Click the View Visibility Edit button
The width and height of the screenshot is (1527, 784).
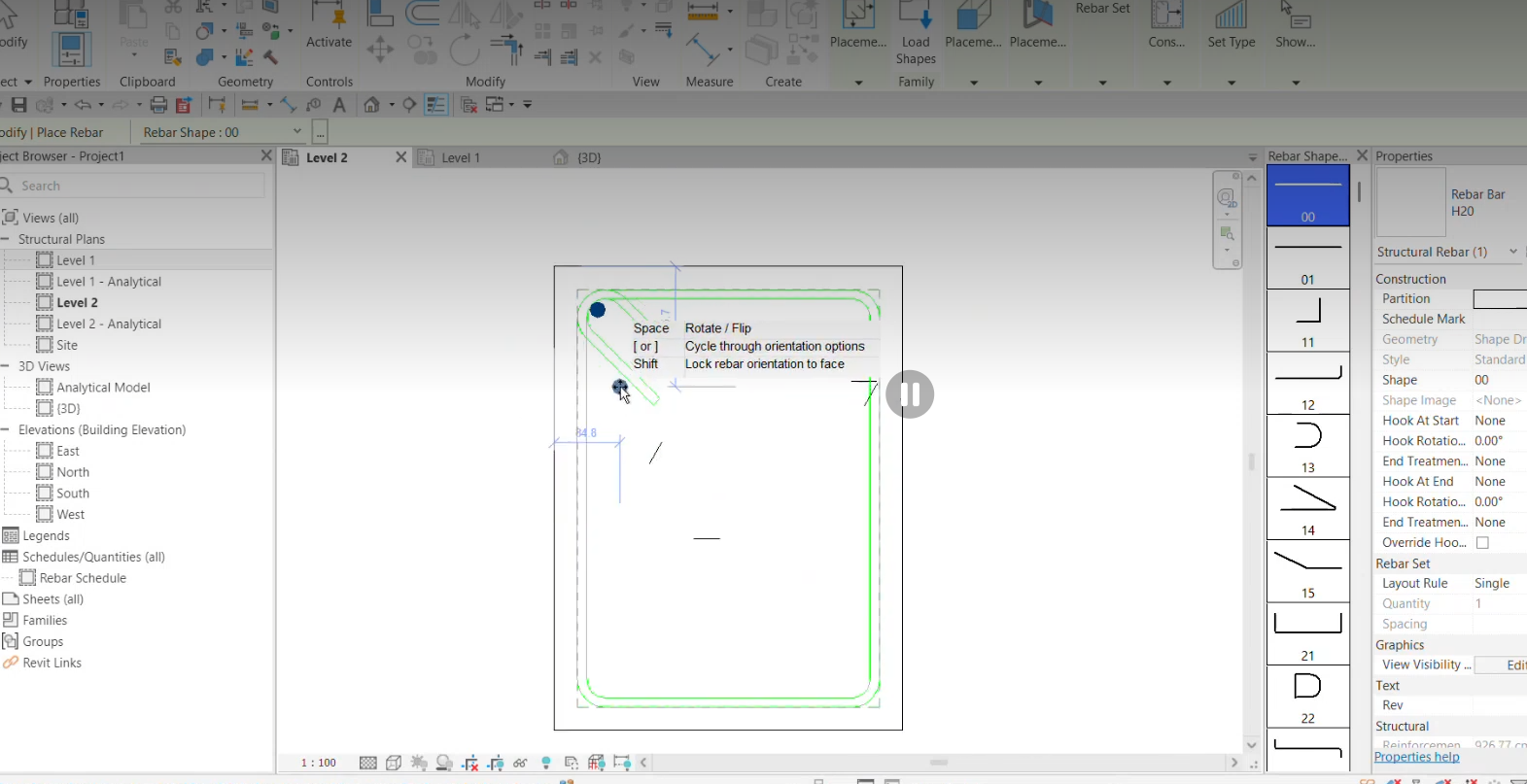1502,665
